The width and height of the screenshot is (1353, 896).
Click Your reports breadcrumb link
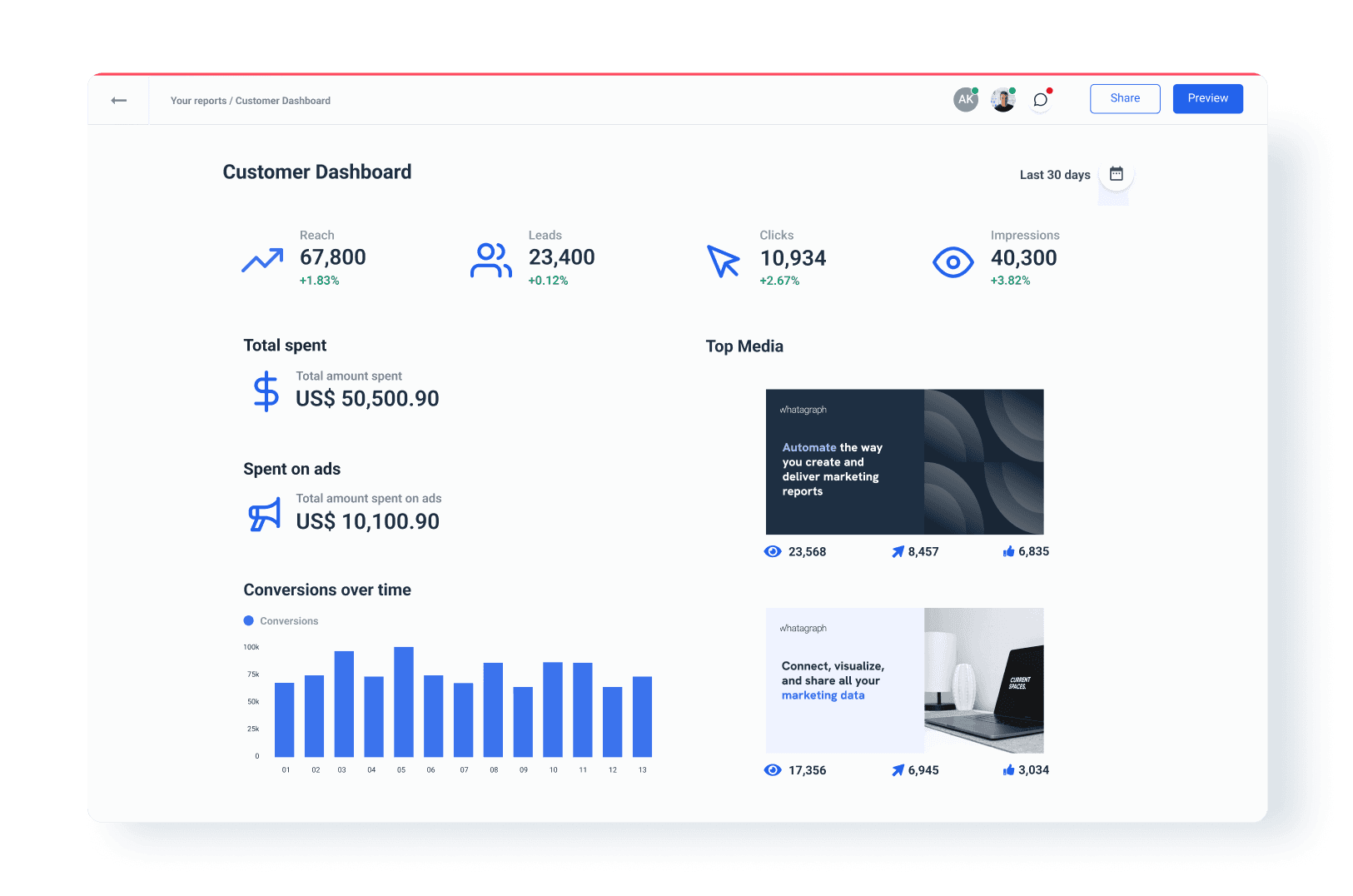coord(197,100)
